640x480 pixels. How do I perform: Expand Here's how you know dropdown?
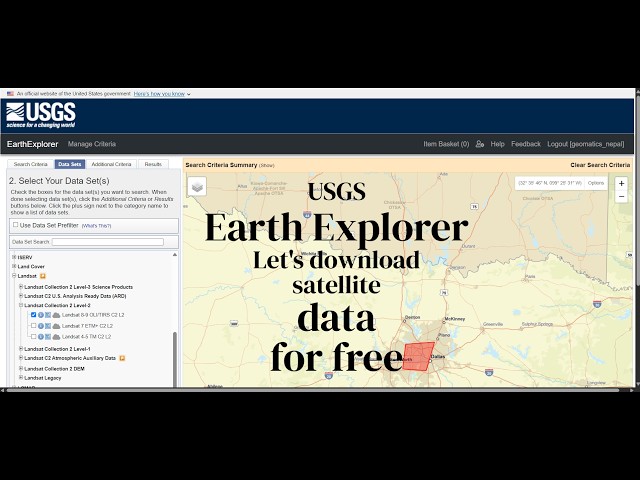(x=162, y=94)
